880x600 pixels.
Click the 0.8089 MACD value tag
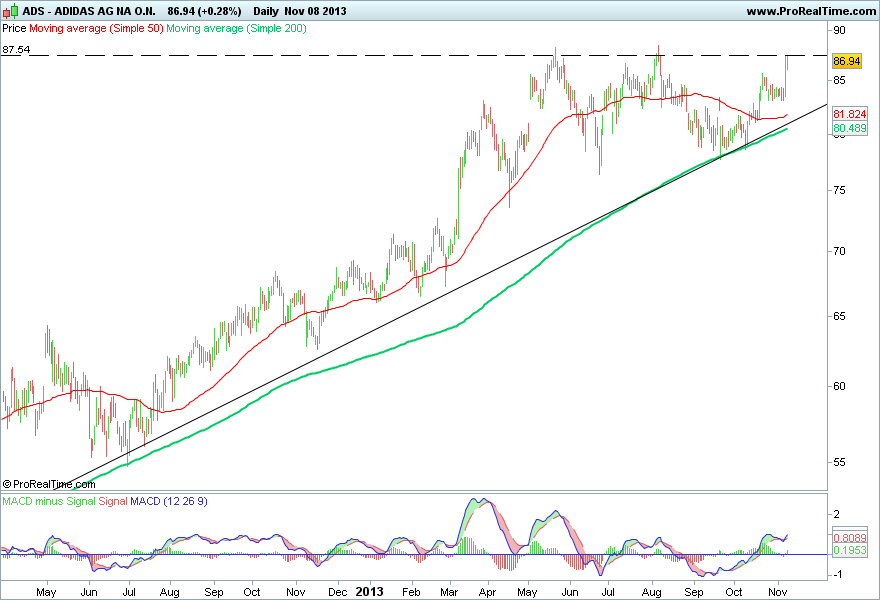[850, 537]
